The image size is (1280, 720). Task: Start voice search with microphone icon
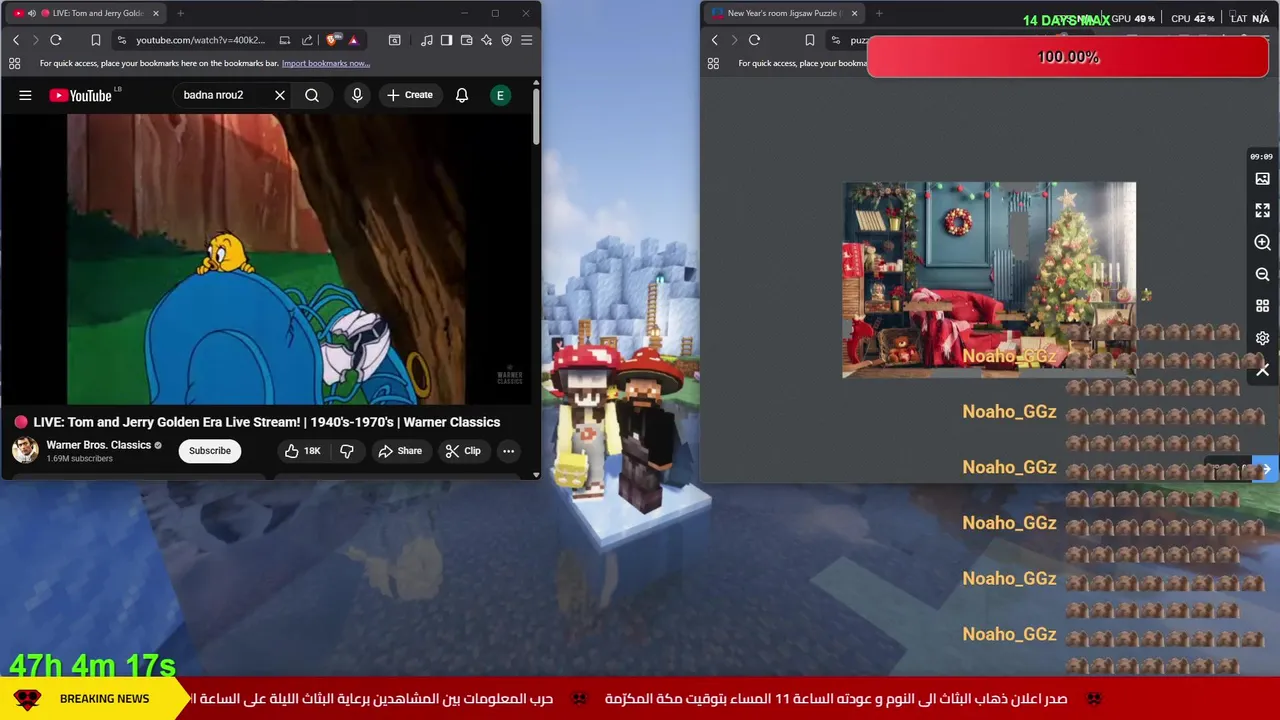(357, 95)
